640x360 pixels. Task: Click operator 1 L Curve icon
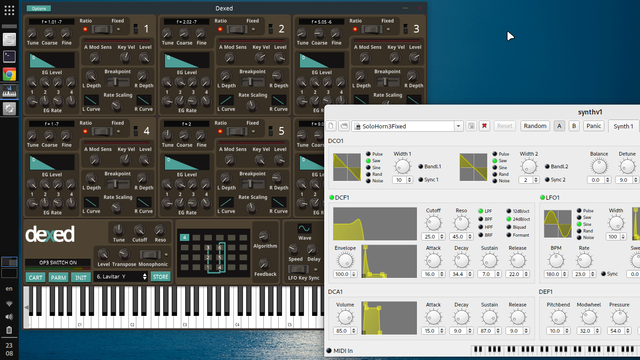point(91,100)
